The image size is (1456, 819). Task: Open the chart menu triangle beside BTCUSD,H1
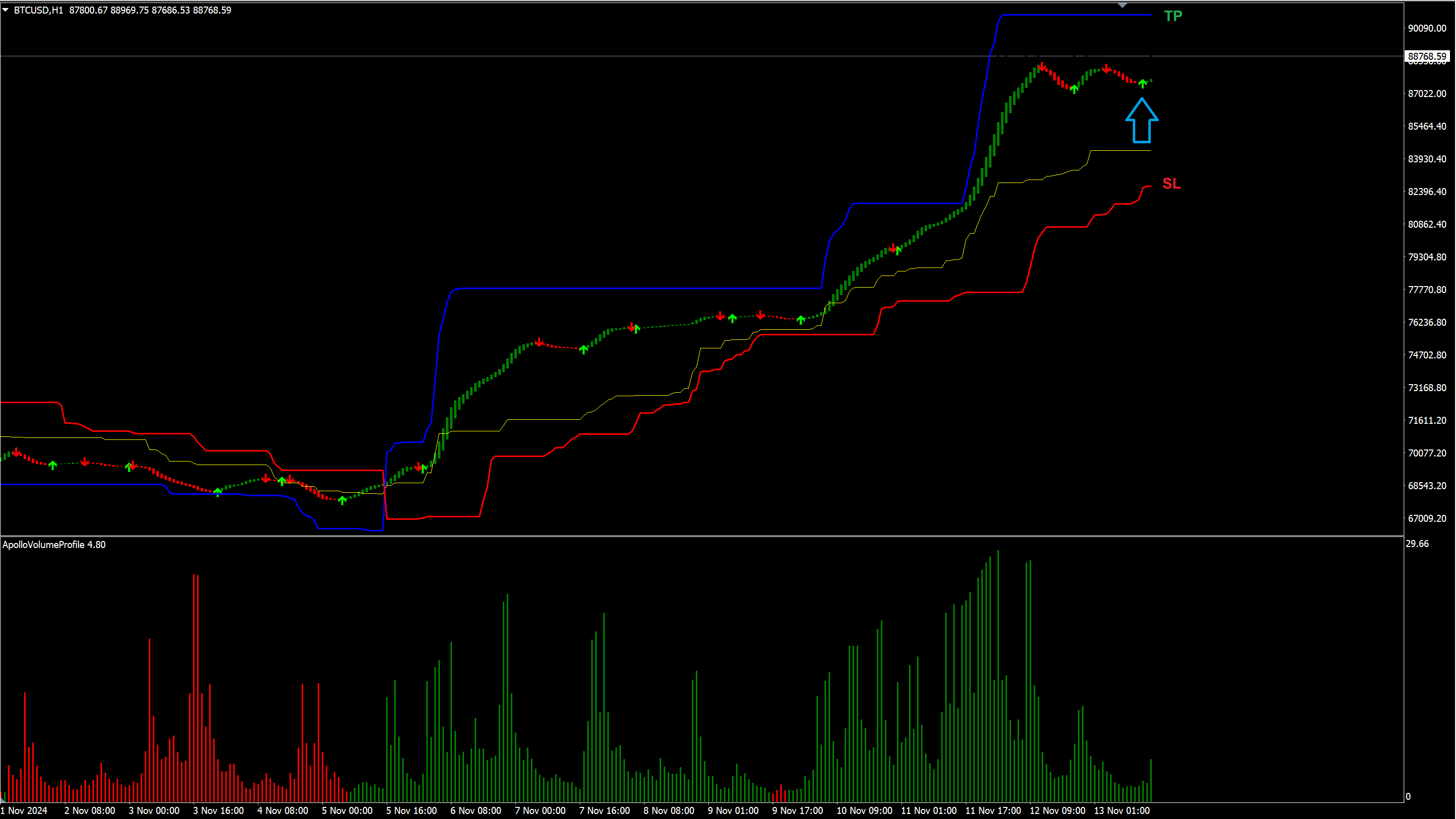click(x=6, y=10)
